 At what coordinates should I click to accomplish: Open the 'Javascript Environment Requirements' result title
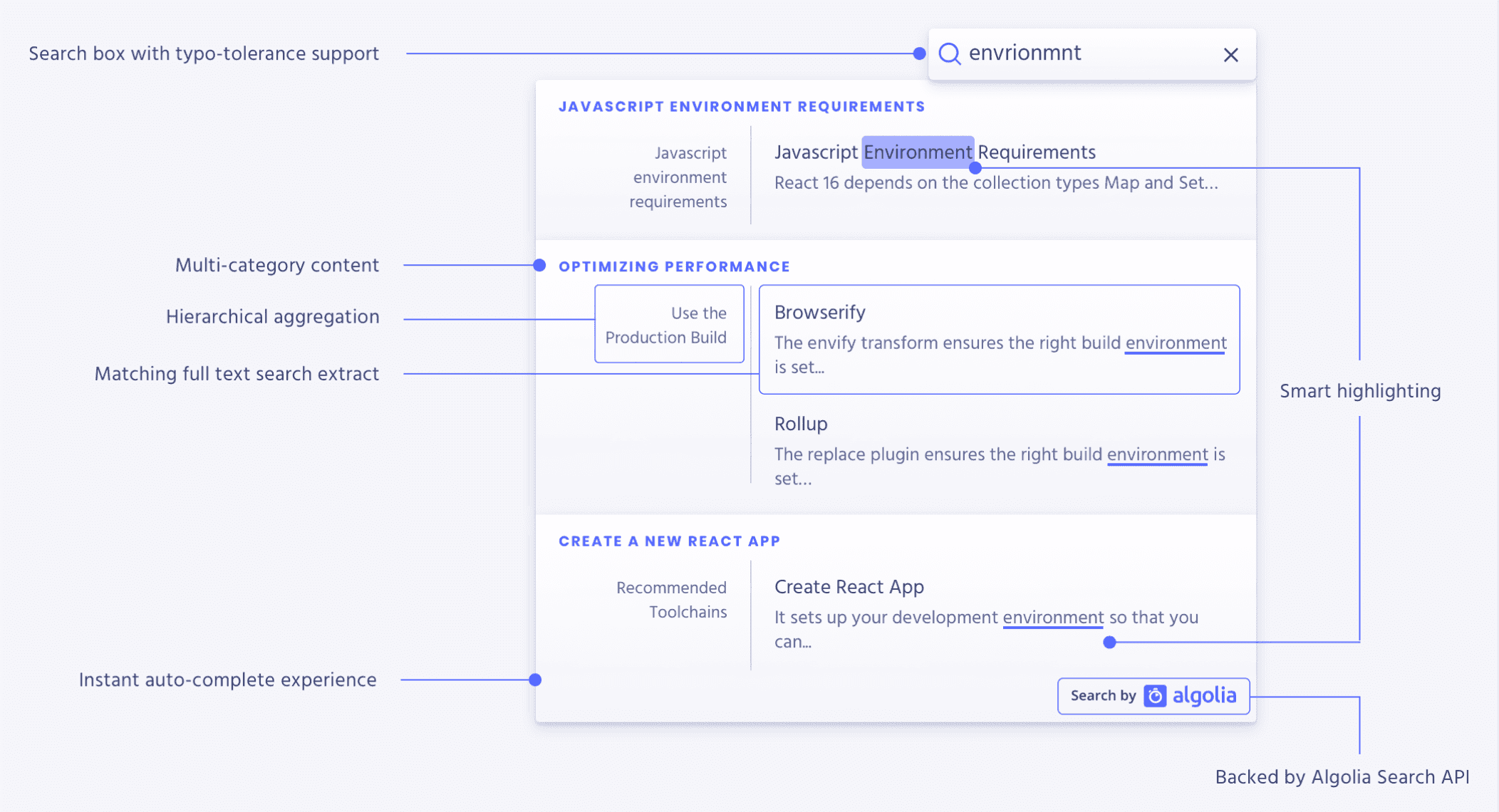pyautogui.click(x=935, y=152)
